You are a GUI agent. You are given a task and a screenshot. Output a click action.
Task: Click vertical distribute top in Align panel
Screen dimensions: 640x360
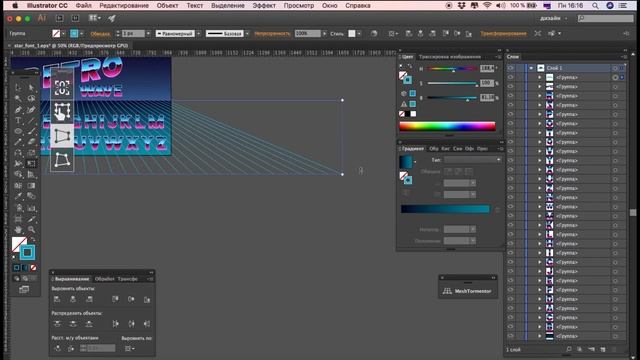pos(57,324)
